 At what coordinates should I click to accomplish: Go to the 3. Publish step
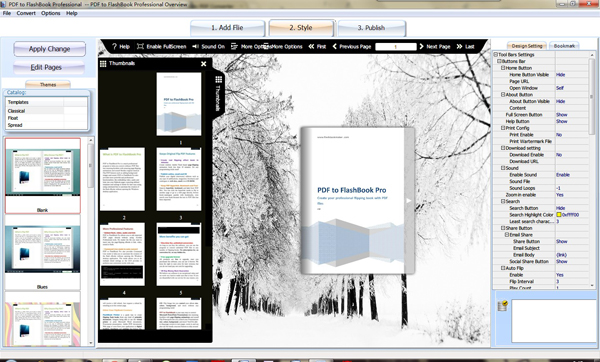click(x=371, y=28)
